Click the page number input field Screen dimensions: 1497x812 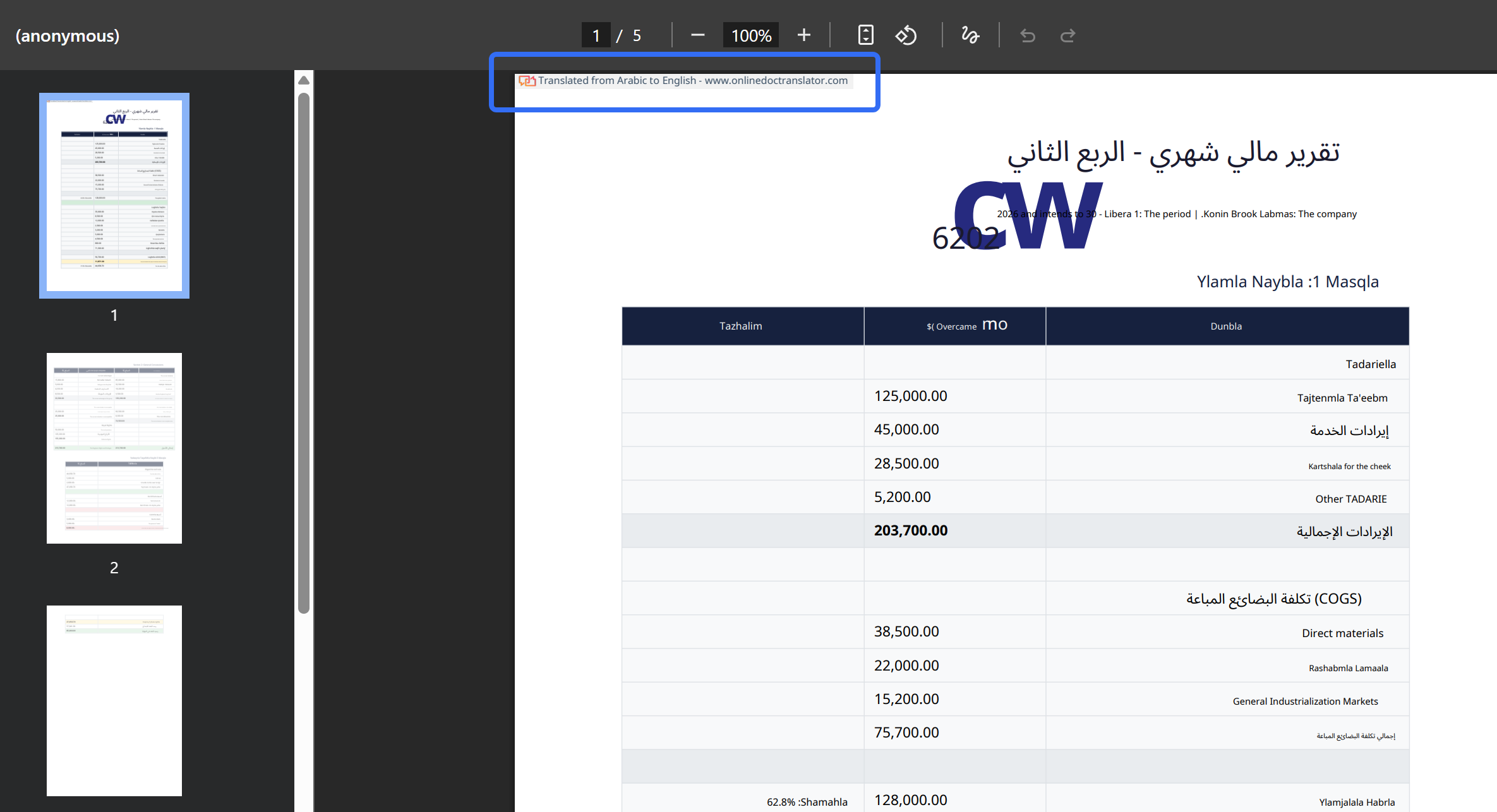596,35
